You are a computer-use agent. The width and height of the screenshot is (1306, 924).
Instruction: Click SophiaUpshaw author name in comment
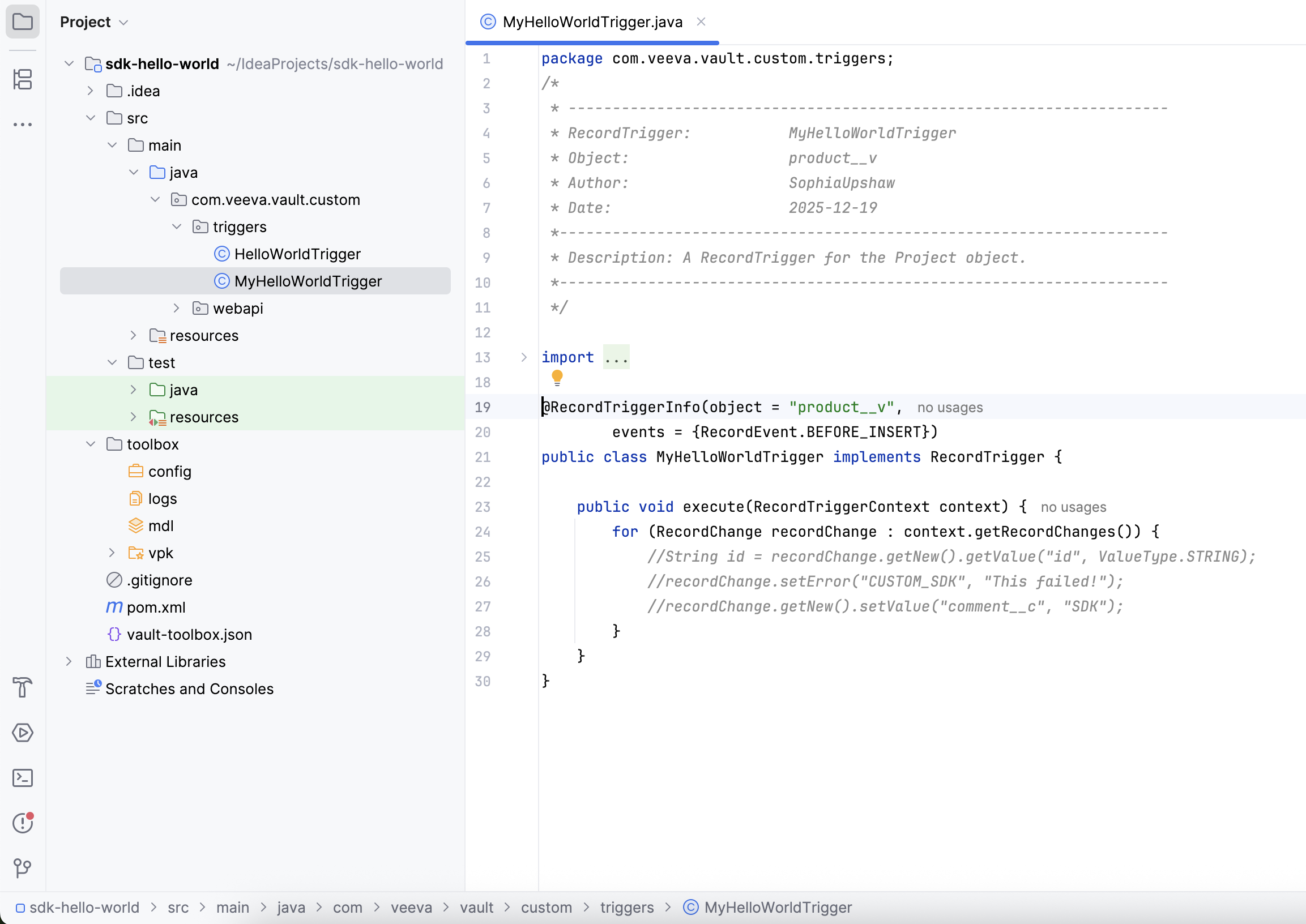coord(842,183)
